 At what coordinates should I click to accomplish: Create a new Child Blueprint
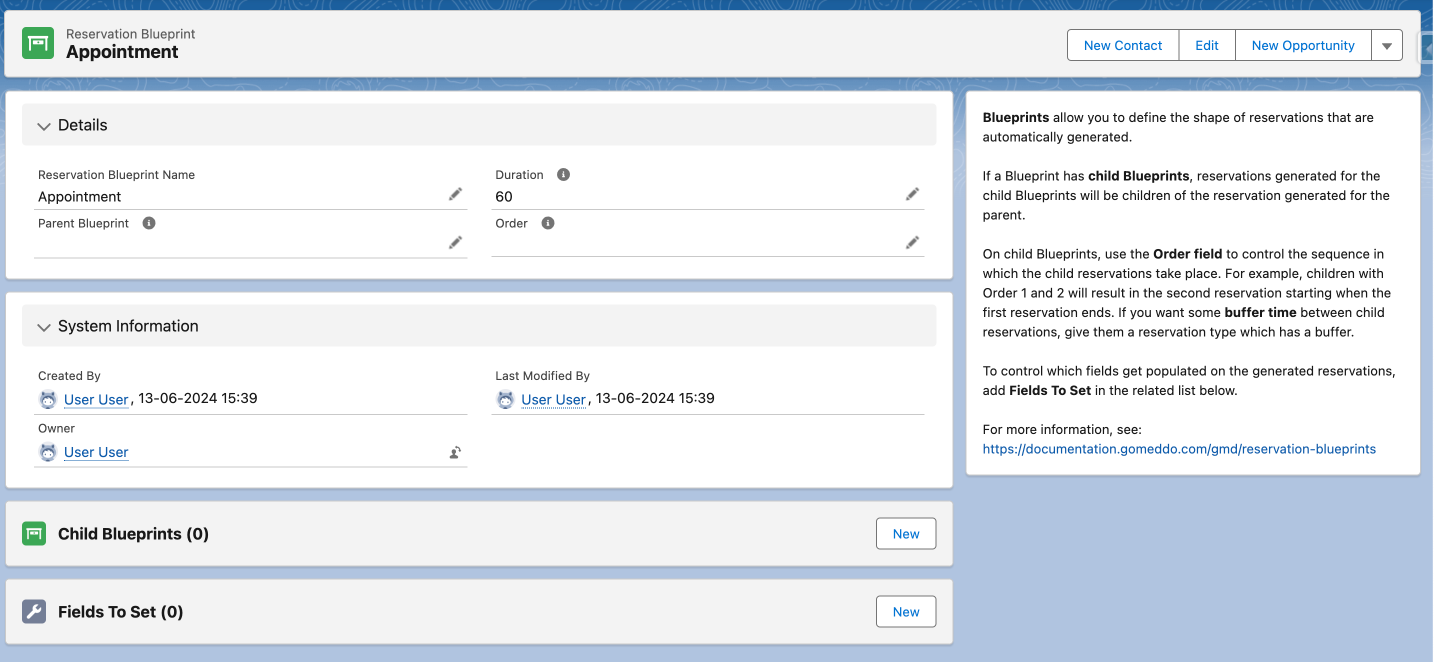[905, 534]
